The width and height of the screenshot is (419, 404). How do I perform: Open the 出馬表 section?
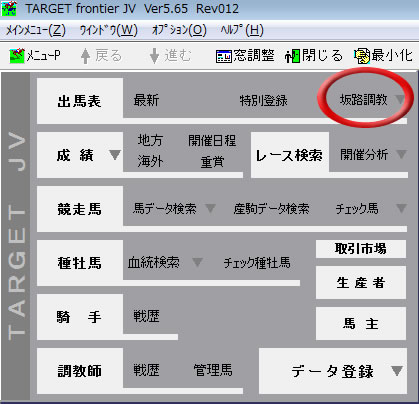click(x=80, y=101)
